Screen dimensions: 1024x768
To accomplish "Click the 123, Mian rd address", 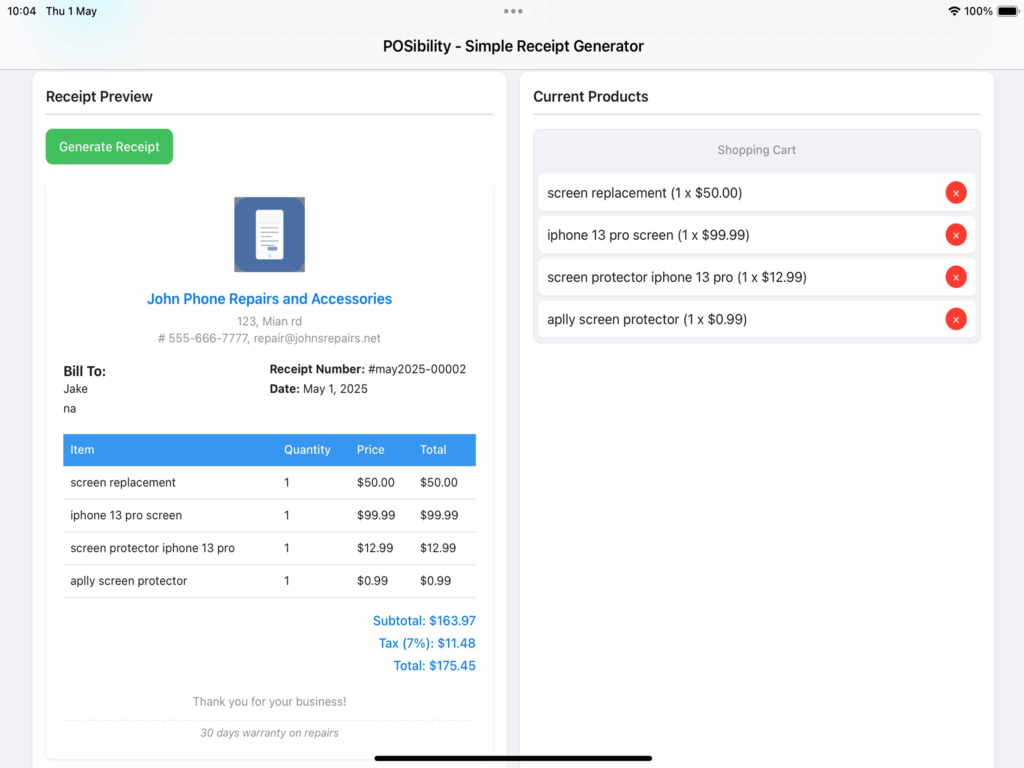I will point(269,321).
